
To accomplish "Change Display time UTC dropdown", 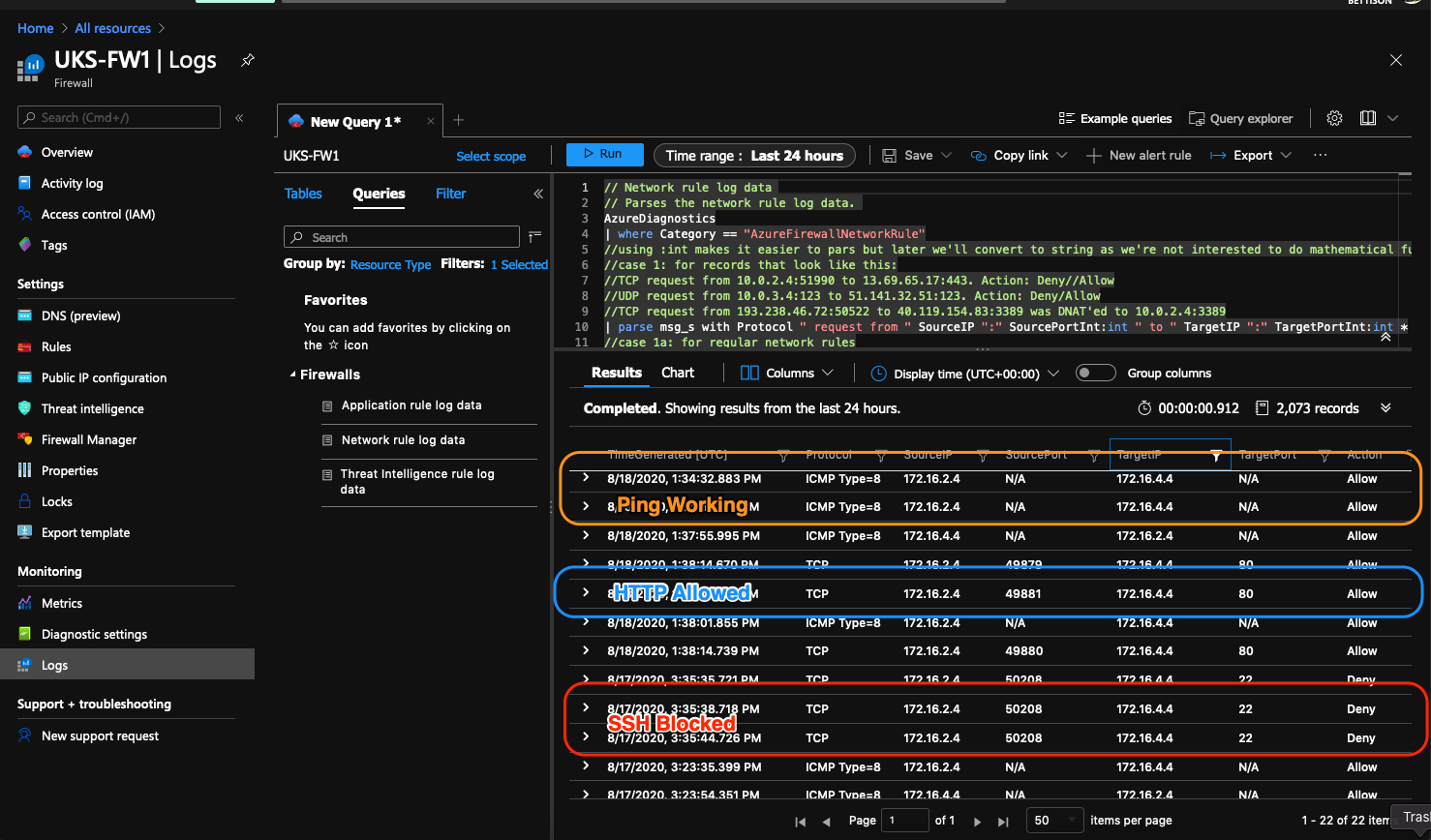I will 965,374.
